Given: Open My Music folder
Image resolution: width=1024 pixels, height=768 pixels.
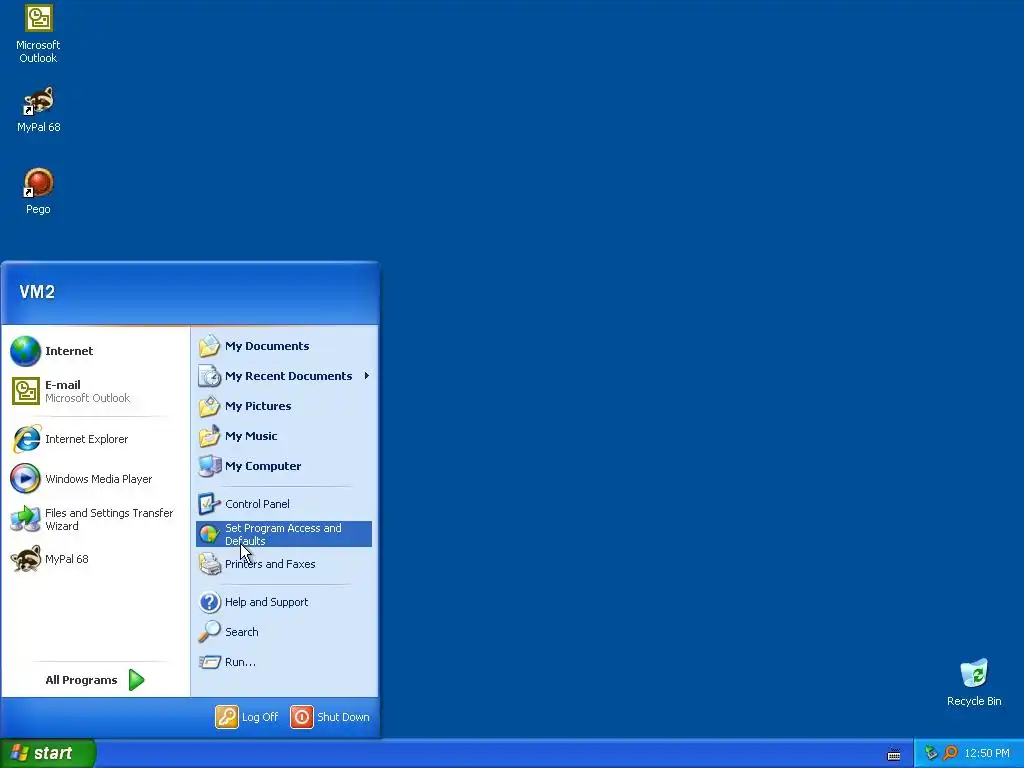Looking at the screenshot, I should pos(284,436).
